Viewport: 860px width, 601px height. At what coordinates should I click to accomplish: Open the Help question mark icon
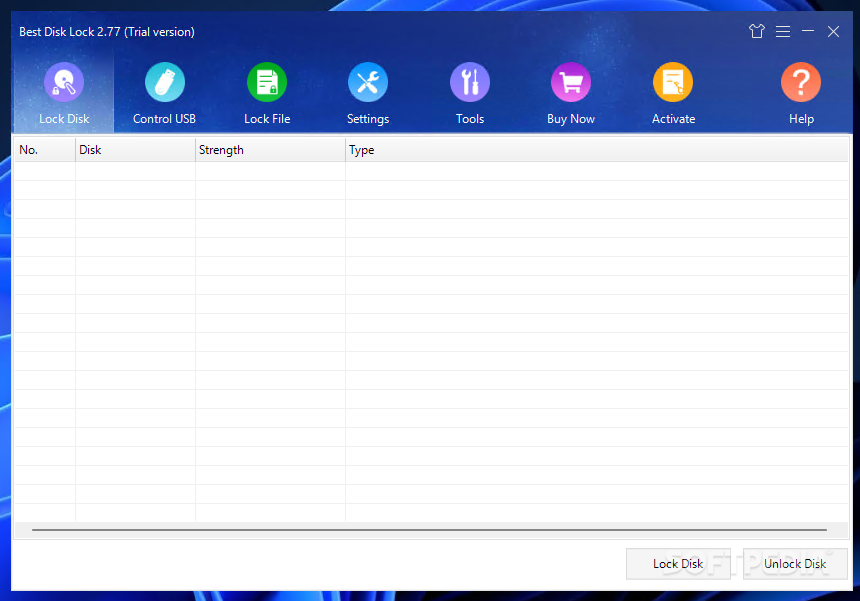click(801, 82)
